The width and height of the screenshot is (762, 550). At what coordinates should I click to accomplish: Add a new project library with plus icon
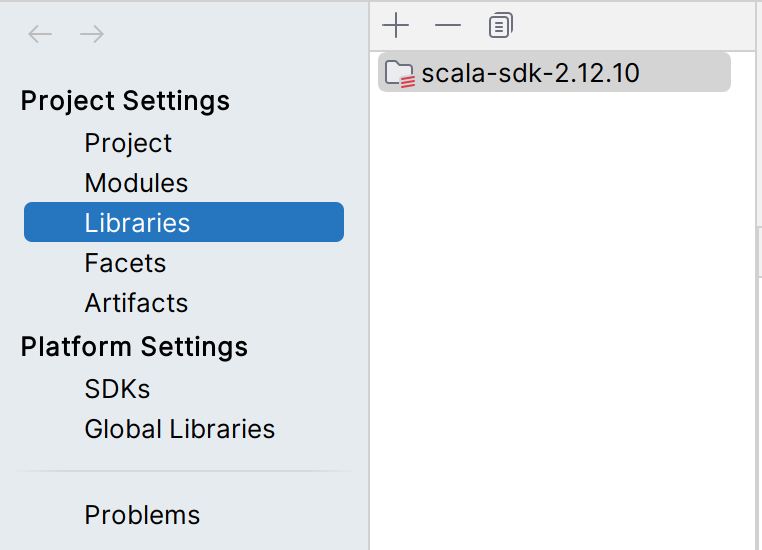pyautogui.click(x=397, y=25)
